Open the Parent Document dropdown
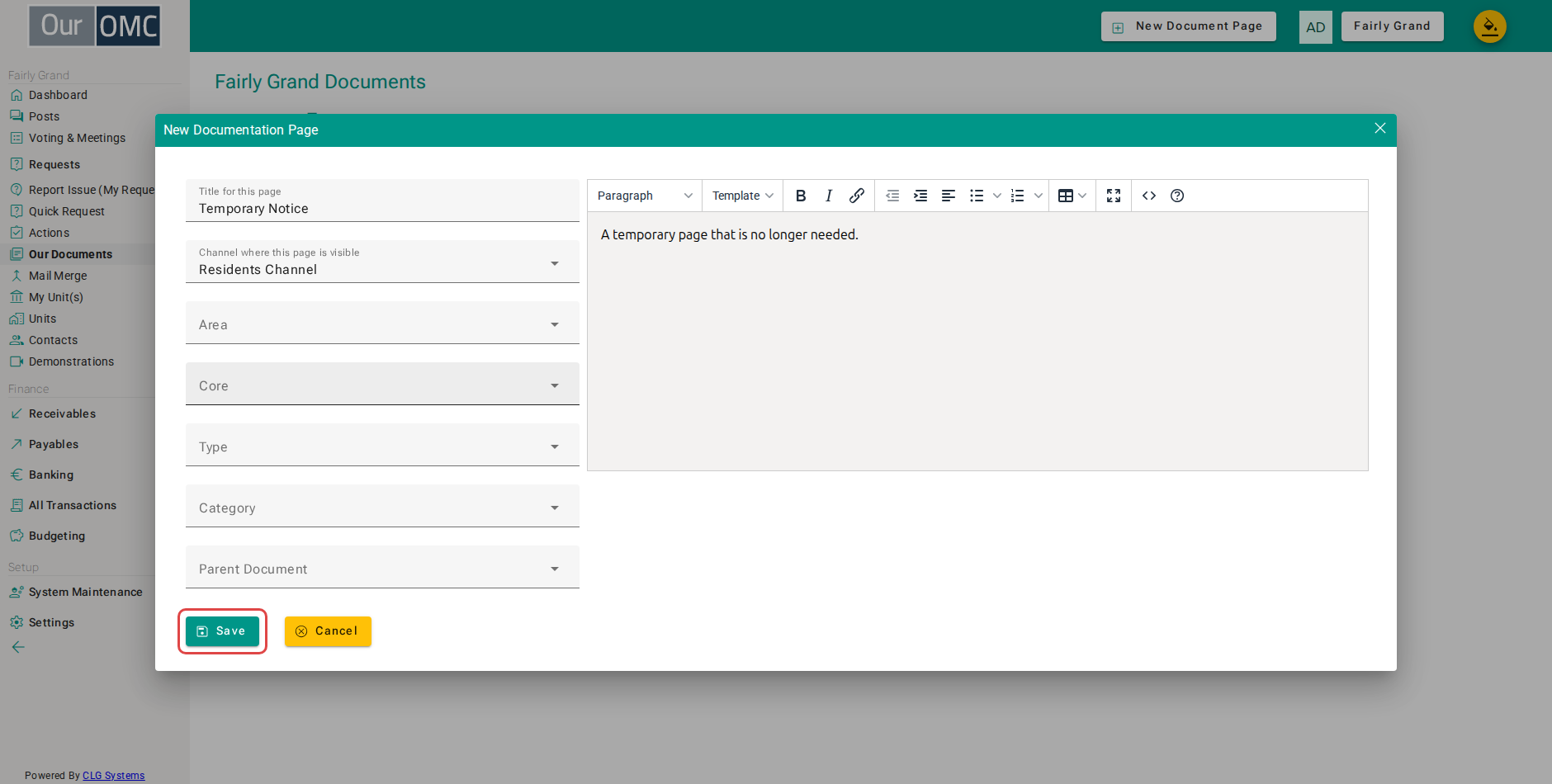Image resolution: width=1552 pixels, height=784 pixels. click(382, 567)
